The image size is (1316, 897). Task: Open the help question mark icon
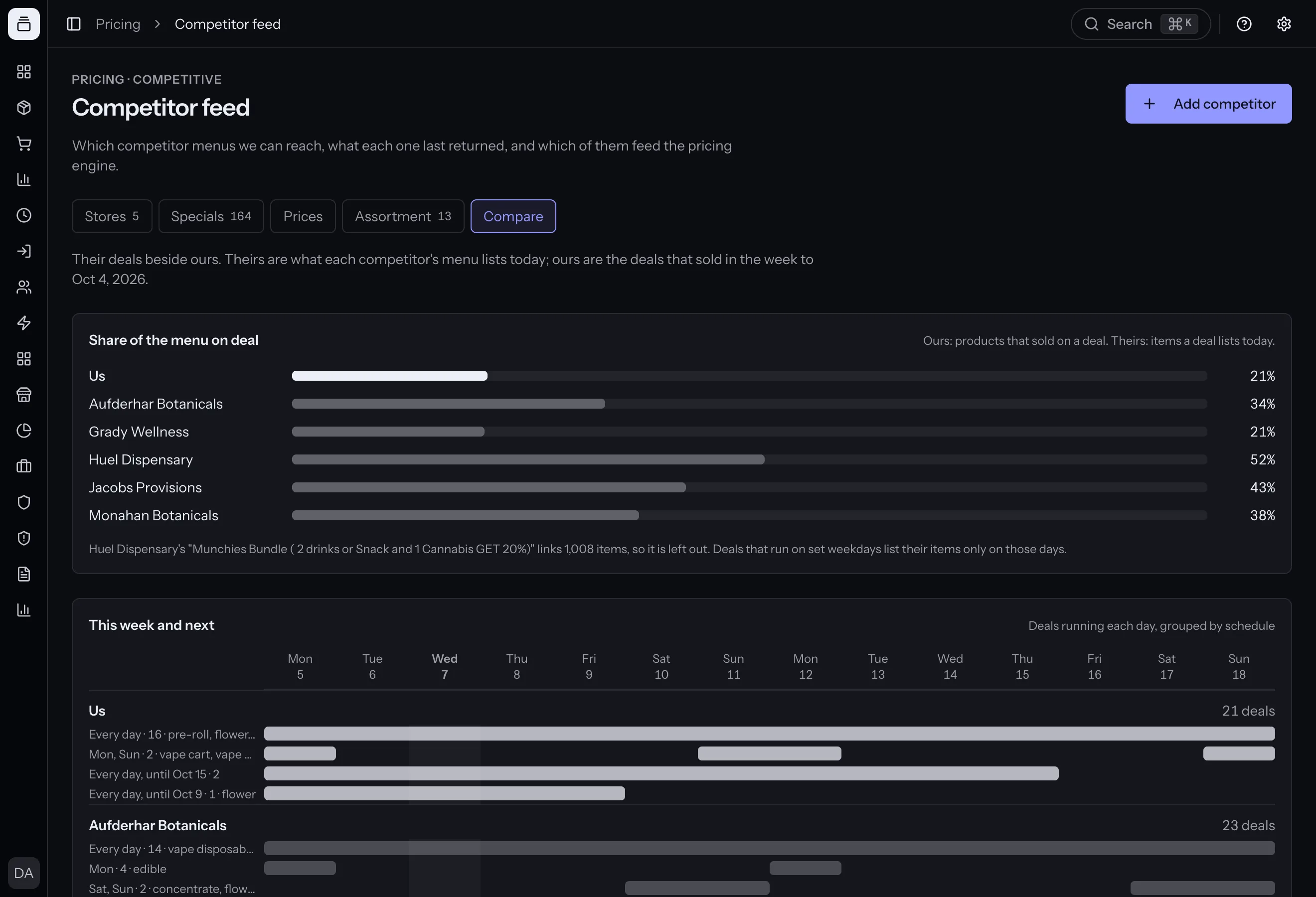(x=1244, y=24)
